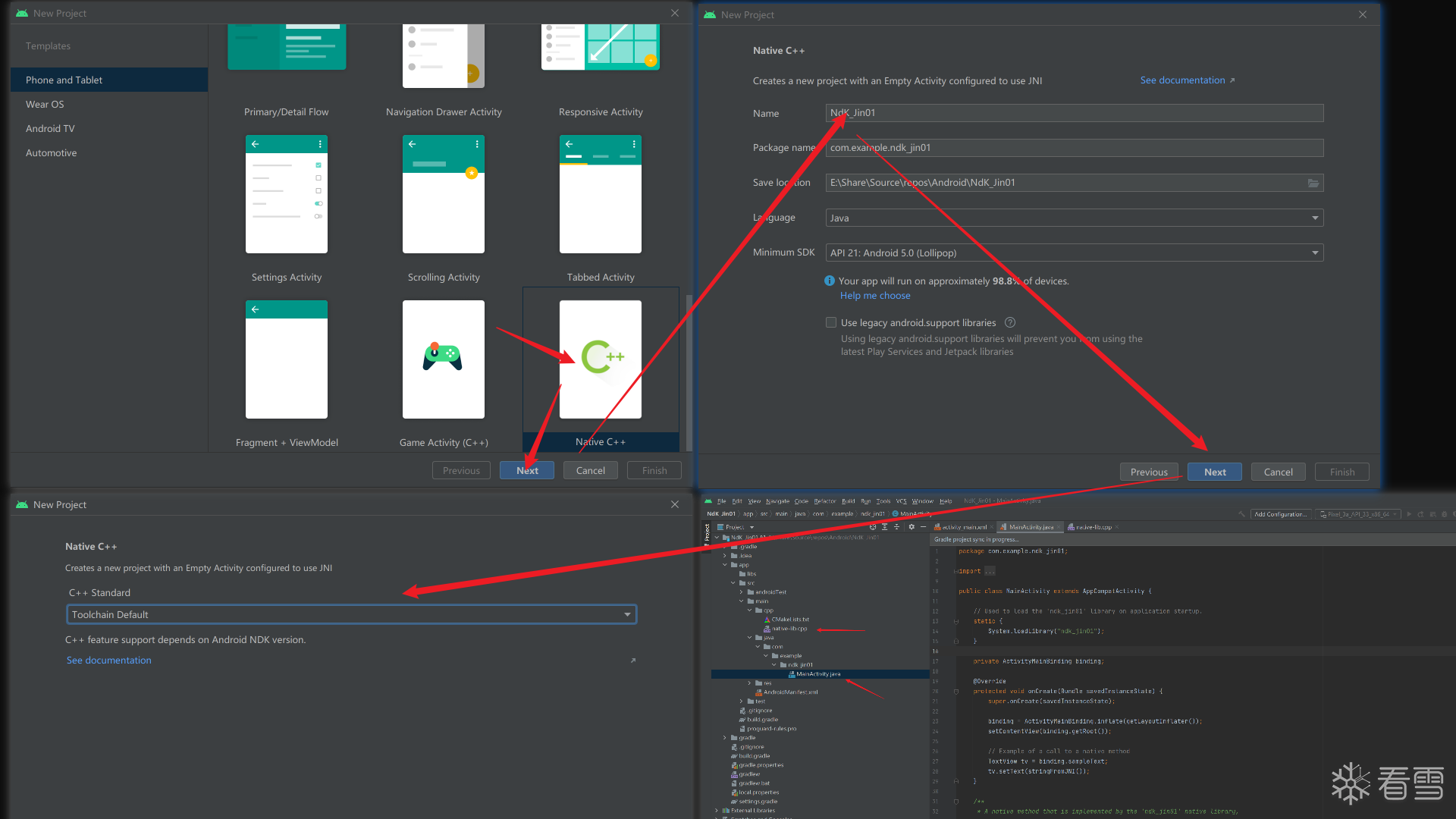Open the Language dropdown showing Java
This screenshot has height=819, width=1456.
[x=1074, y=218]
